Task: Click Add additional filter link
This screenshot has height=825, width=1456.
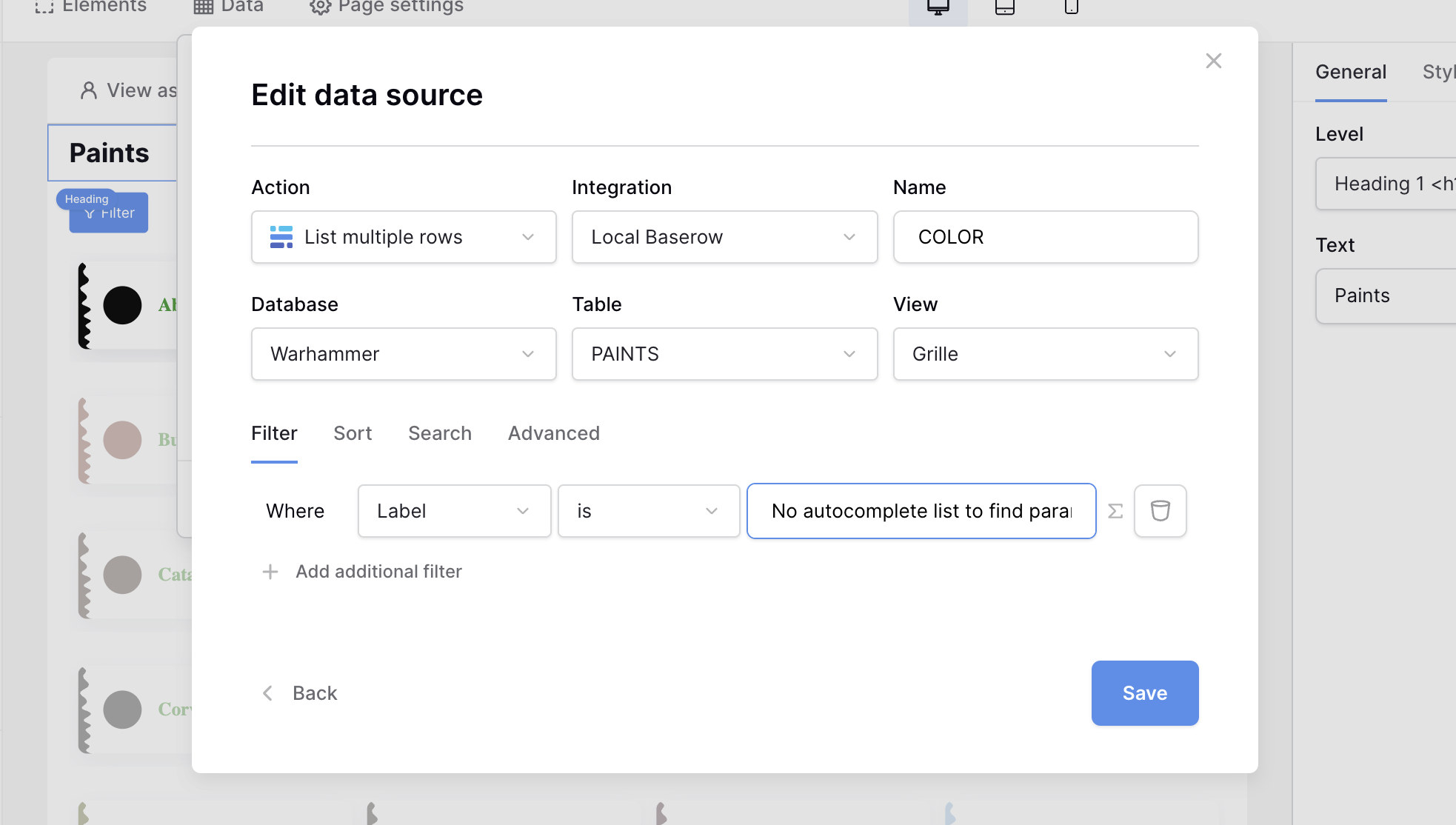Action: pos(378,572)
